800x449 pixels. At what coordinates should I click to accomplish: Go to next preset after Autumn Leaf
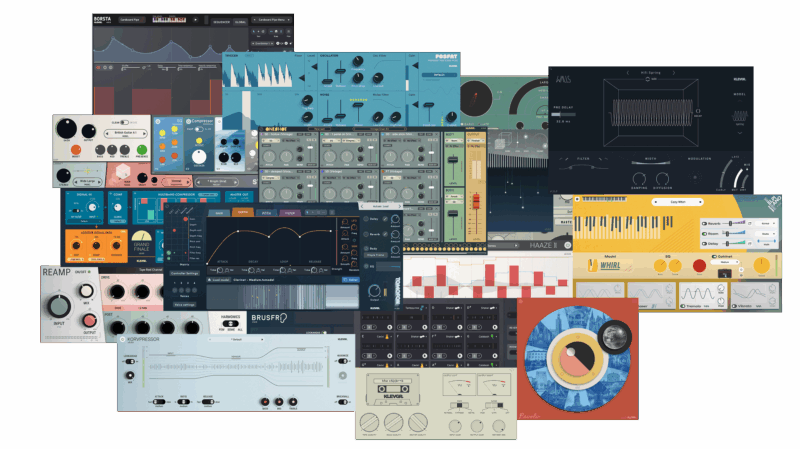tap(399, 206)
